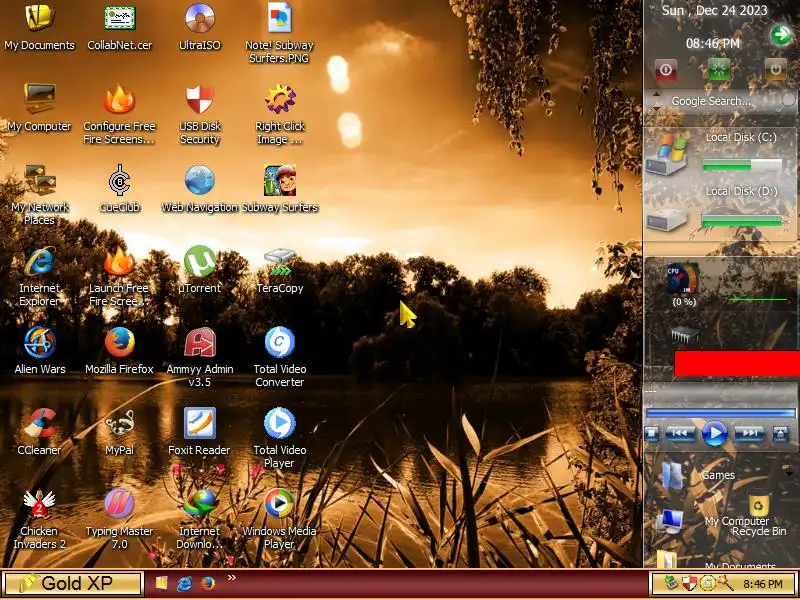Open Mozilla Firefox desktop shortcut
This screenshot has height=600, width=800.
pyautogui.click(x=119, y=351)
